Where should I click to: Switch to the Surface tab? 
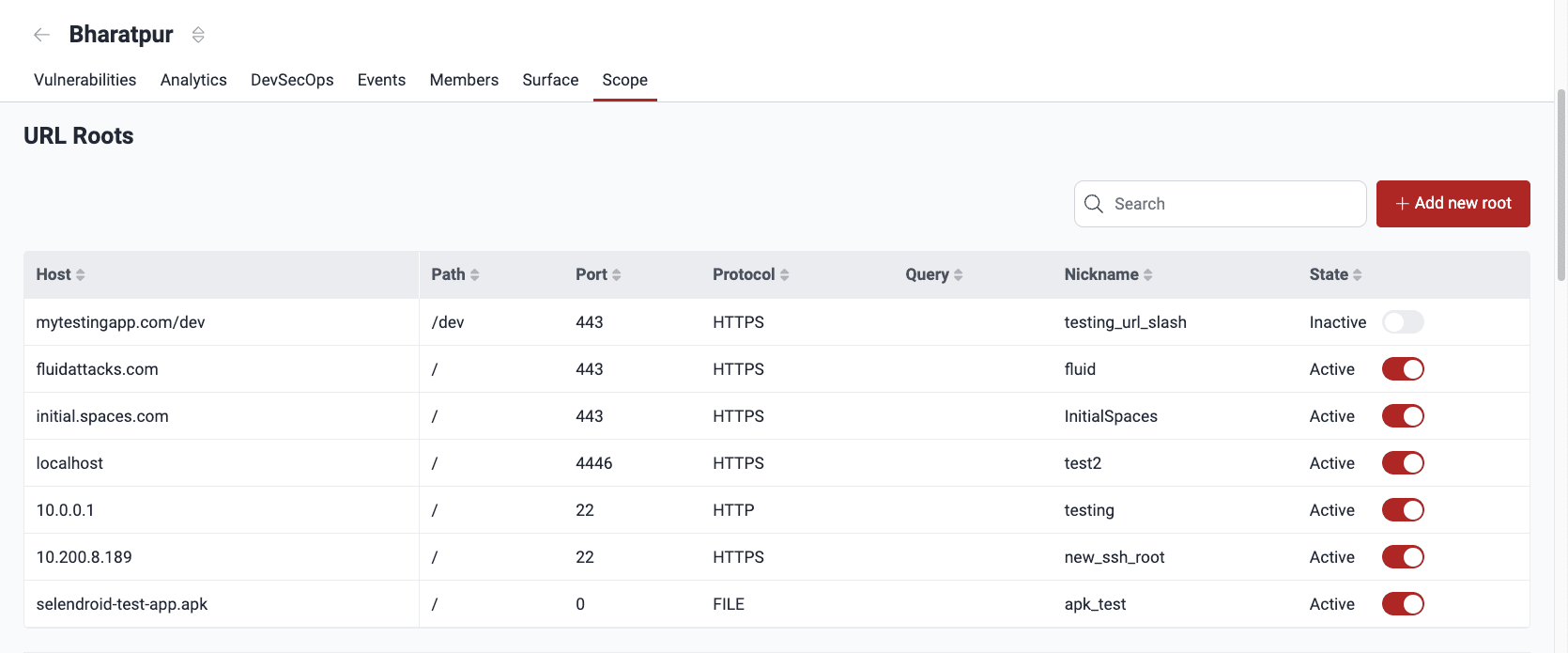tap(550, 80)
